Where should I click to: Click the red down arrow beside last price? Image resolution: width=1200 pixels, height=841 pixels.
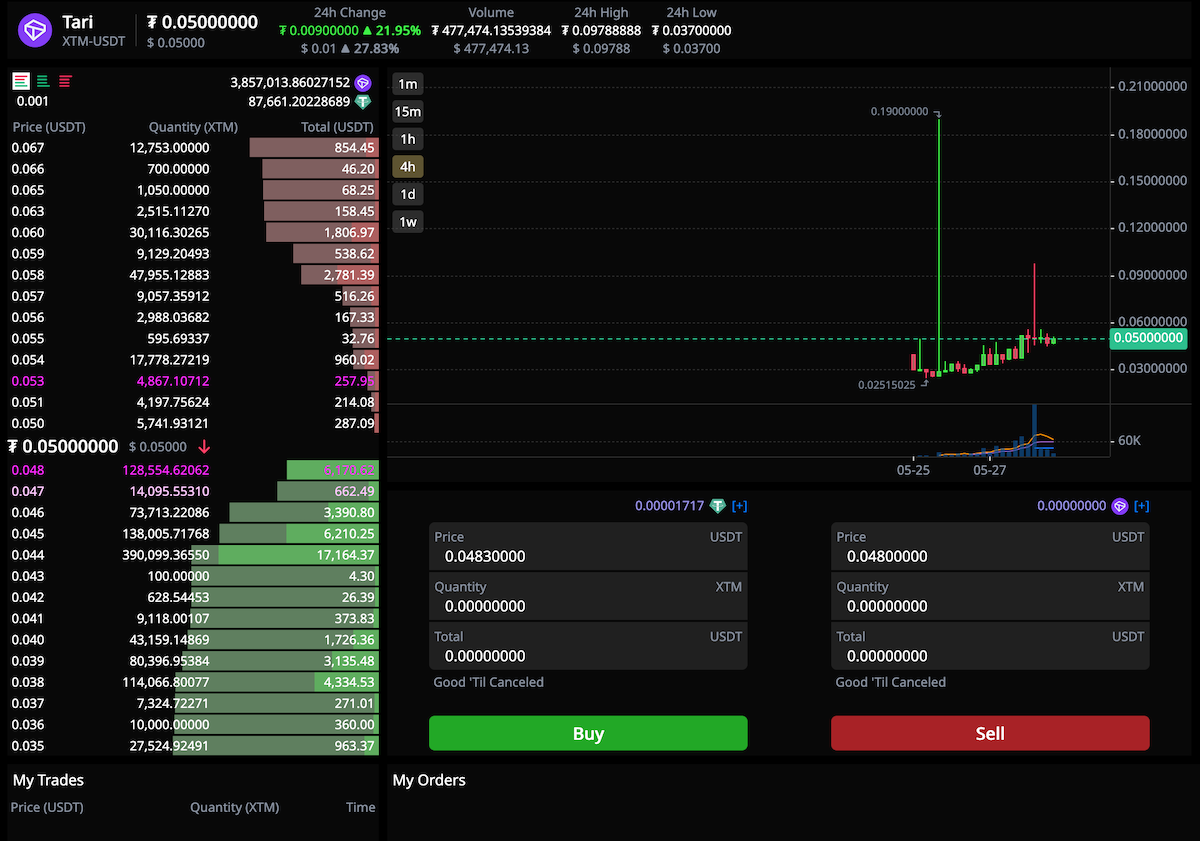(x=204, y=447)
